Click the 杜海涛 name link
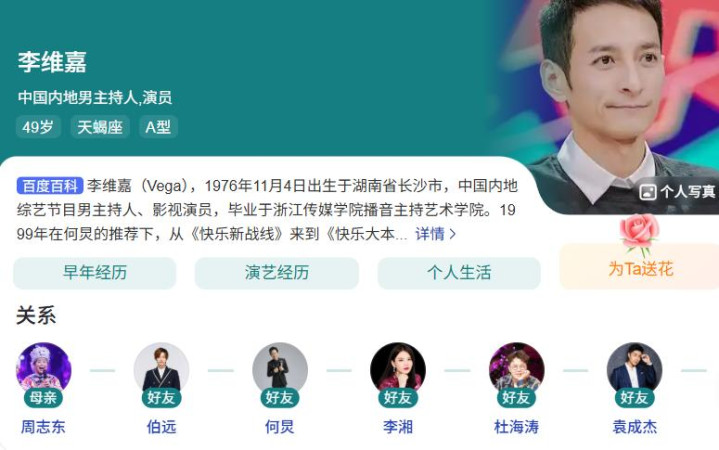This screenshot has width=719, height=450. coord(516,427)
